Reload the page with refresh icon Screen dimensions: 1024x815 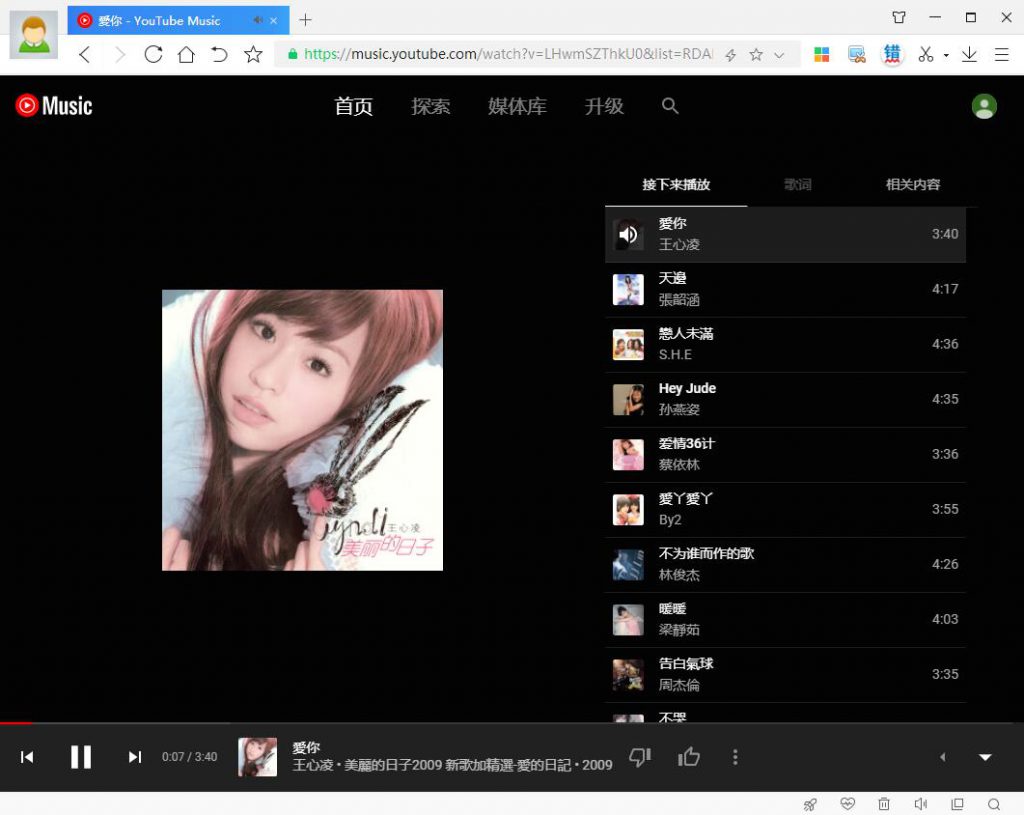153,54
